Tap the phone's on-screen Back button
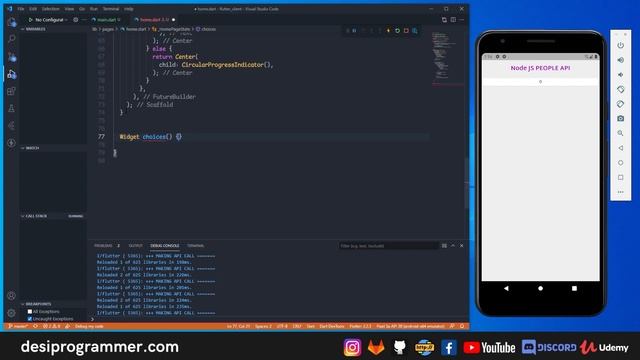This screenshot has height=360, width=640. click(x=506, y=288)
